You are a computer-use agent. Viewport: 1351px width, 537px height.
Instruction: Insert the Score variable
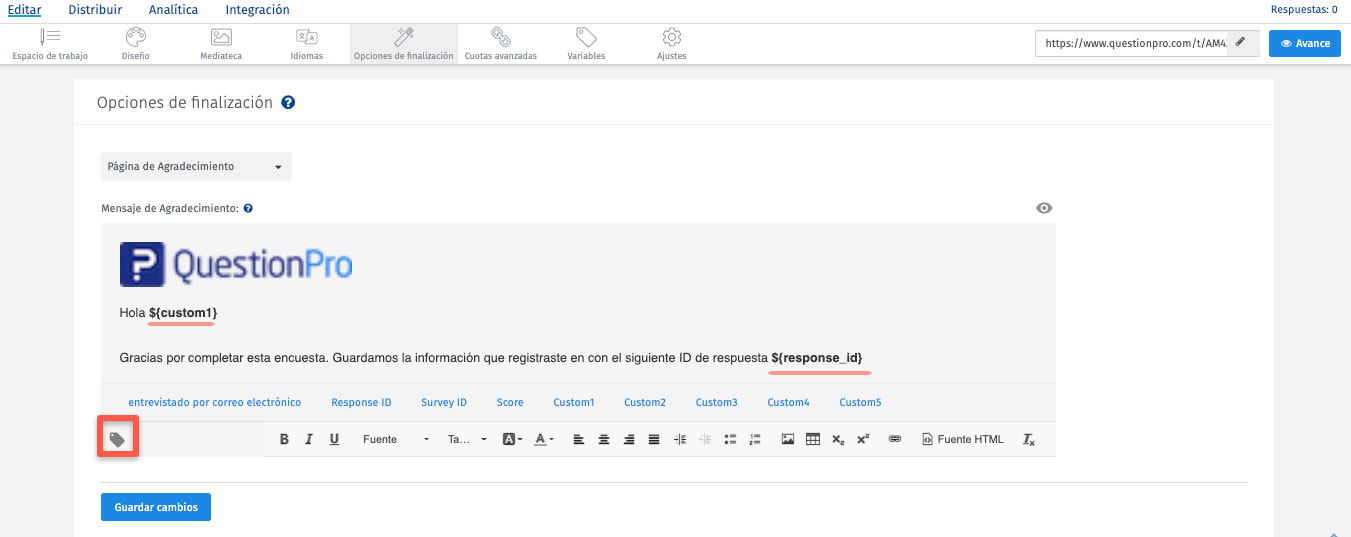point(510,402)
